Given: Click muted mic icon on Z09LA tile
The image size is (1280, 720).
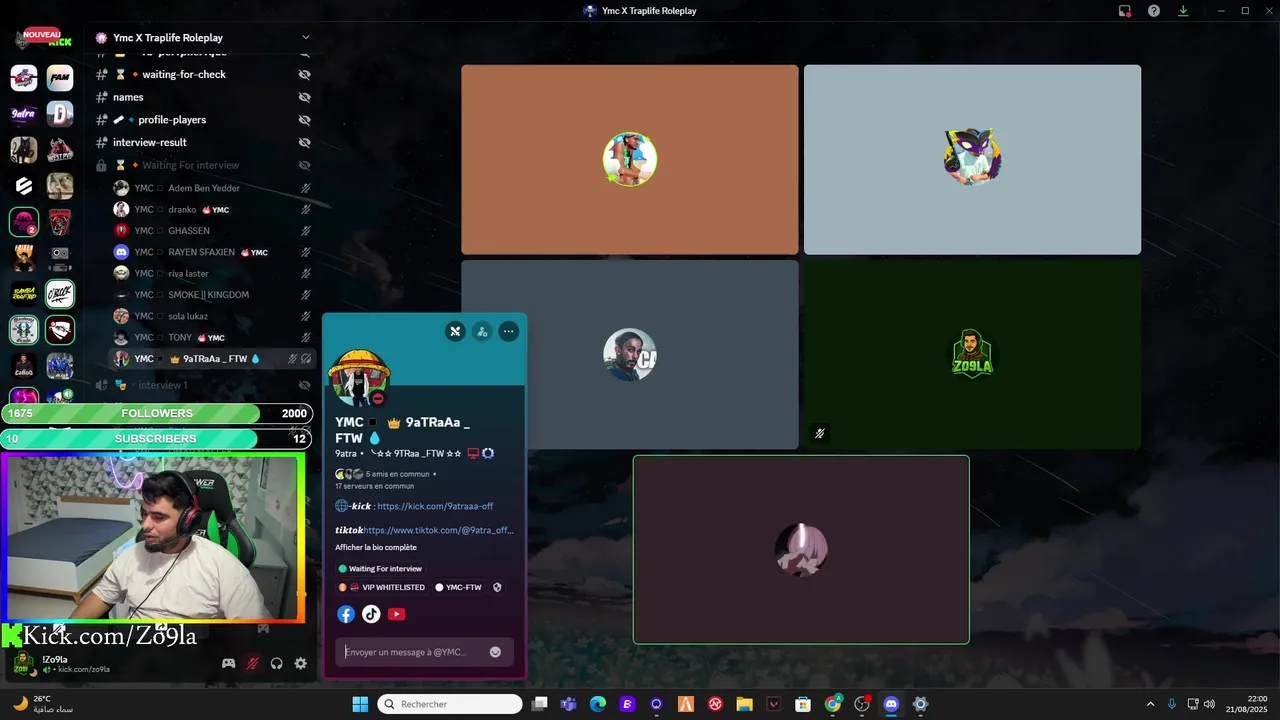Looking at the screenshot, I should 819,433.
